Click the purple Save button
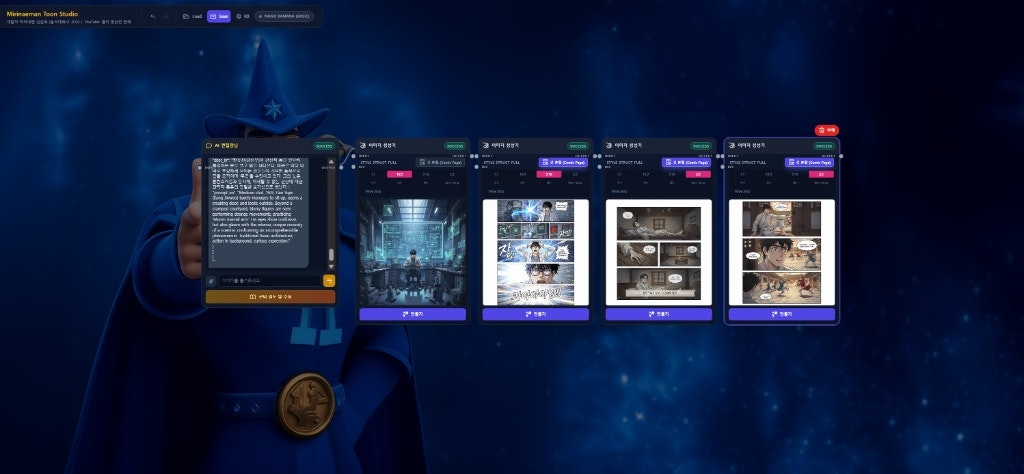This screenshot has width=1024, height=474. pyautogui.click(x=219, y=16)
